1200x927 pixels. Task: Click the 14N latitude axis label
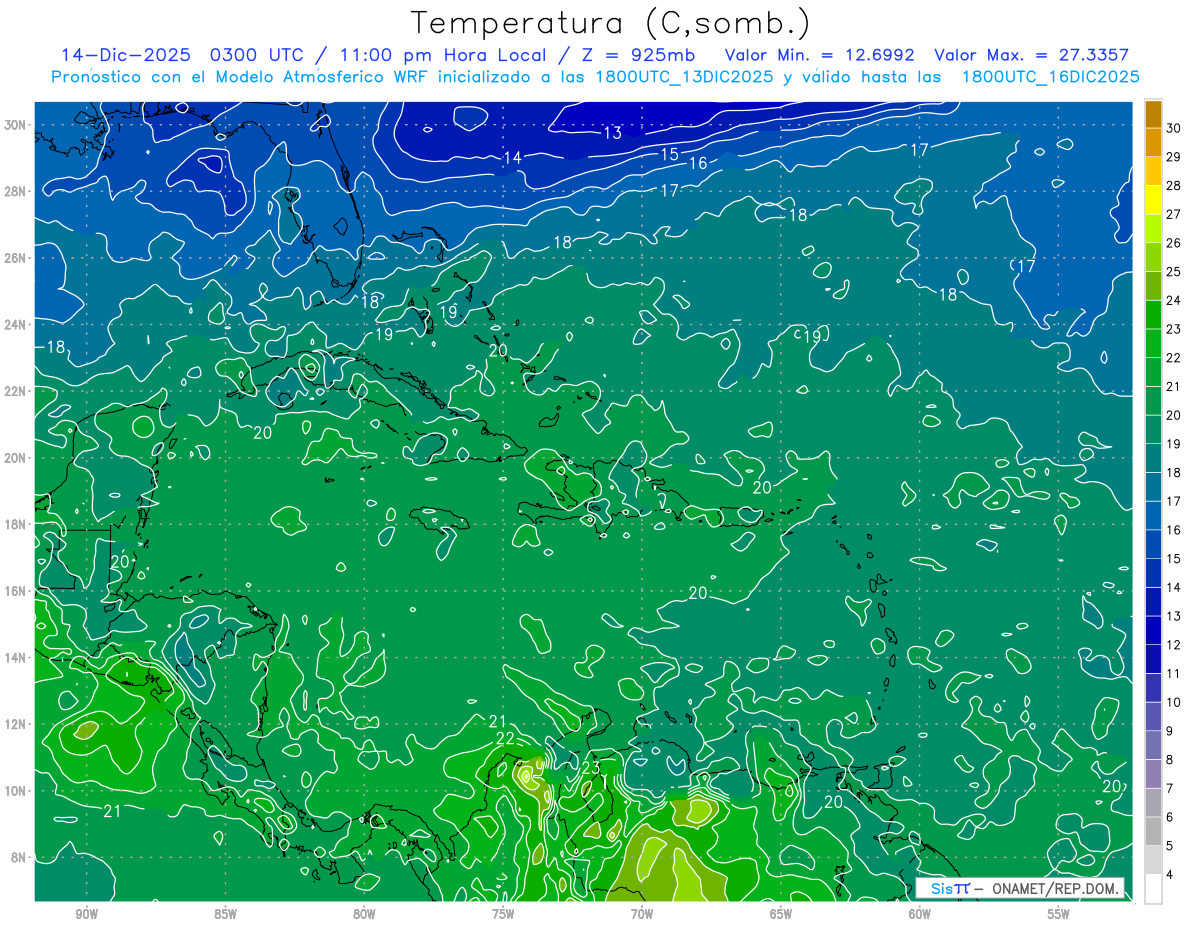pyautogui.click(x=17, y=658)
